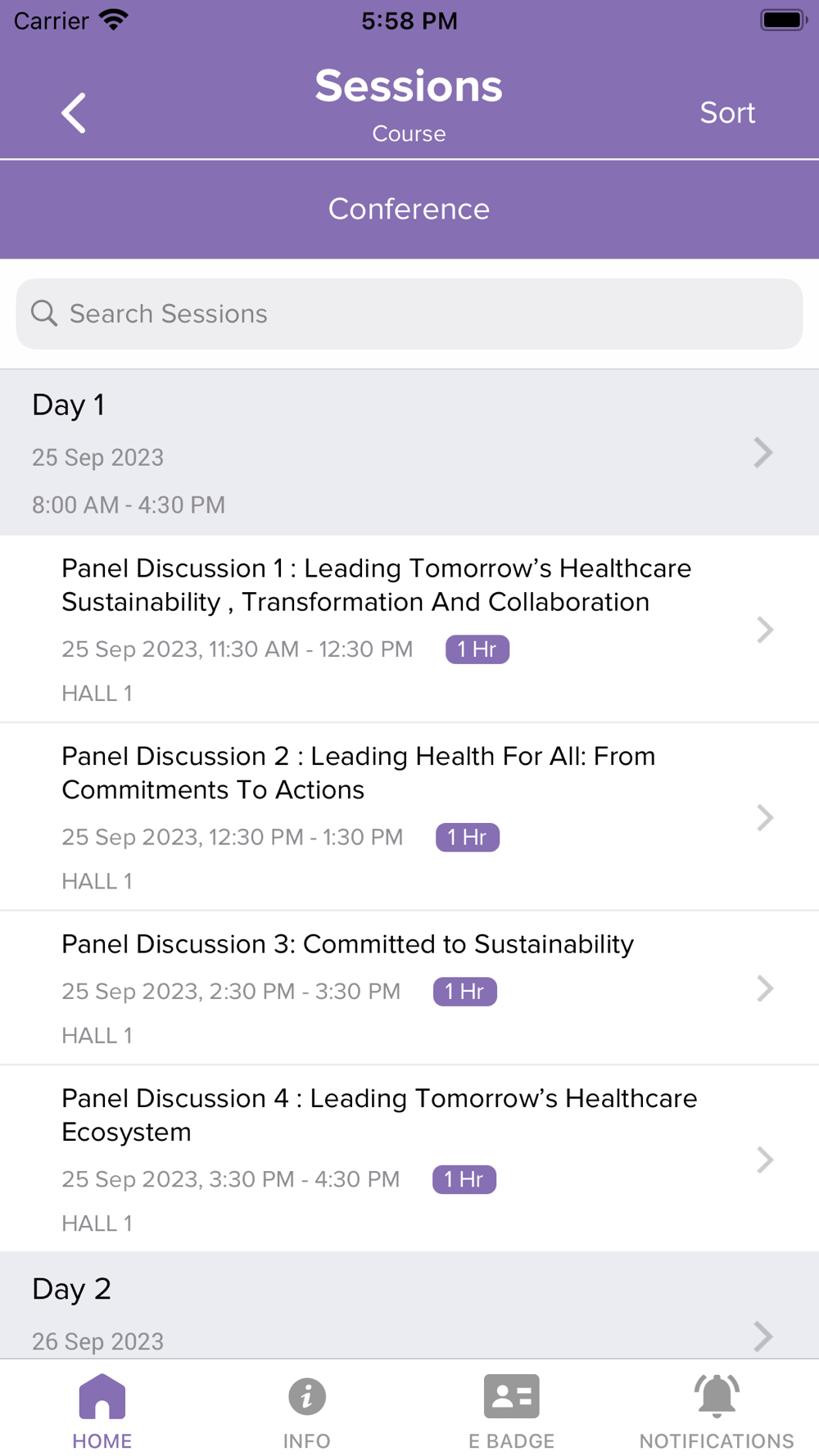Click the search magnifier icon

pyautogui.click(x=44, y=314)
